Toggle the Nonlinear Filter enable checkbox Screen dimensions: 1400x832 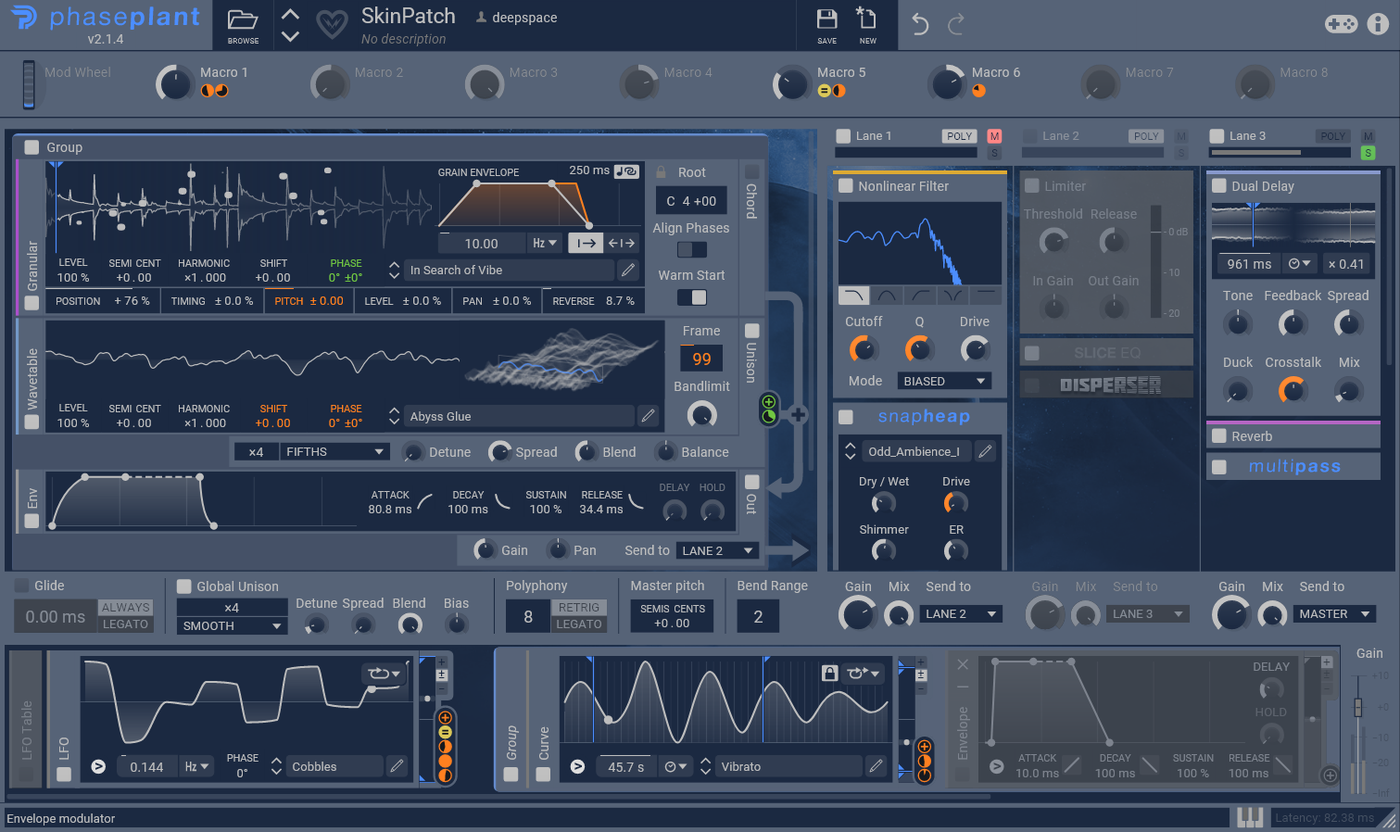845,186
